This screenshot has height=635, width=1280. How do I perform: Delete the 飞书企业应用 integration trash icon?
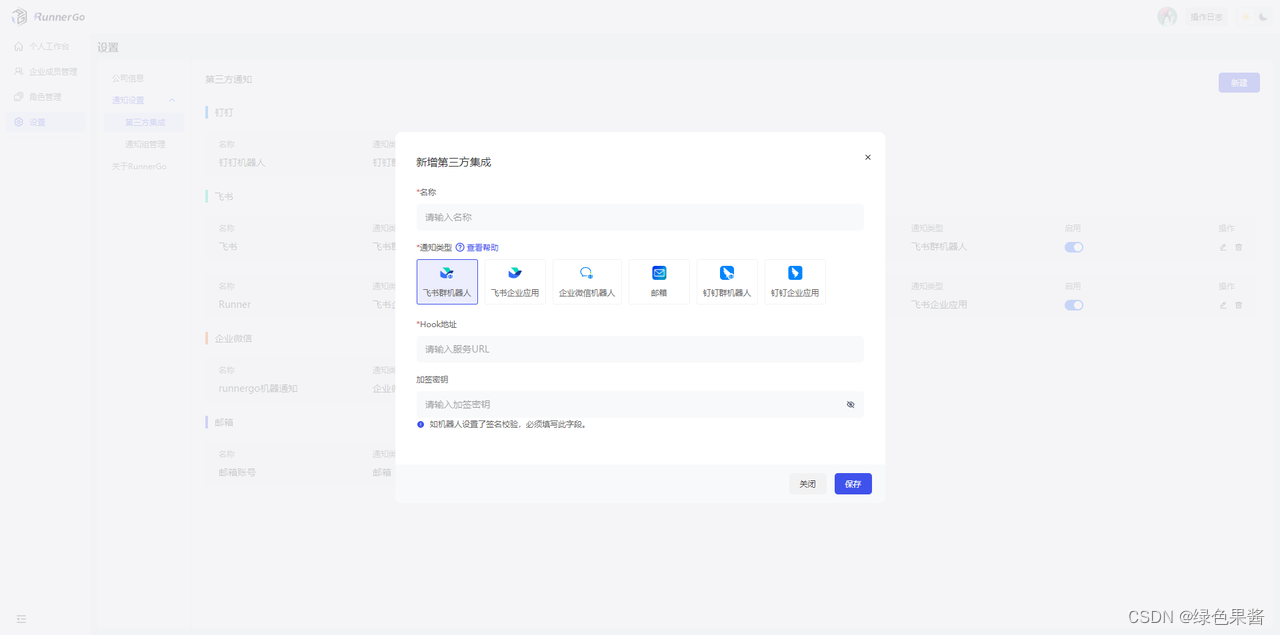pyautogui.click(x=1238, y=305)
